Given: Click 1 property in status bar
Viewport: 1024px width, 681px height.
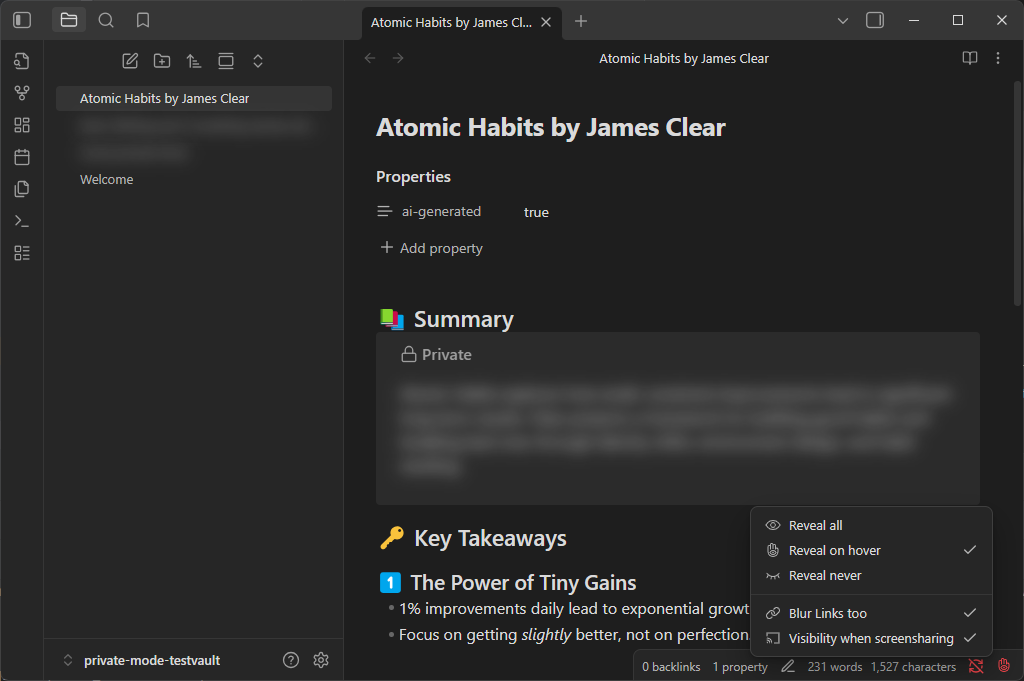Looking at the screenshot, I should point(740,667).
